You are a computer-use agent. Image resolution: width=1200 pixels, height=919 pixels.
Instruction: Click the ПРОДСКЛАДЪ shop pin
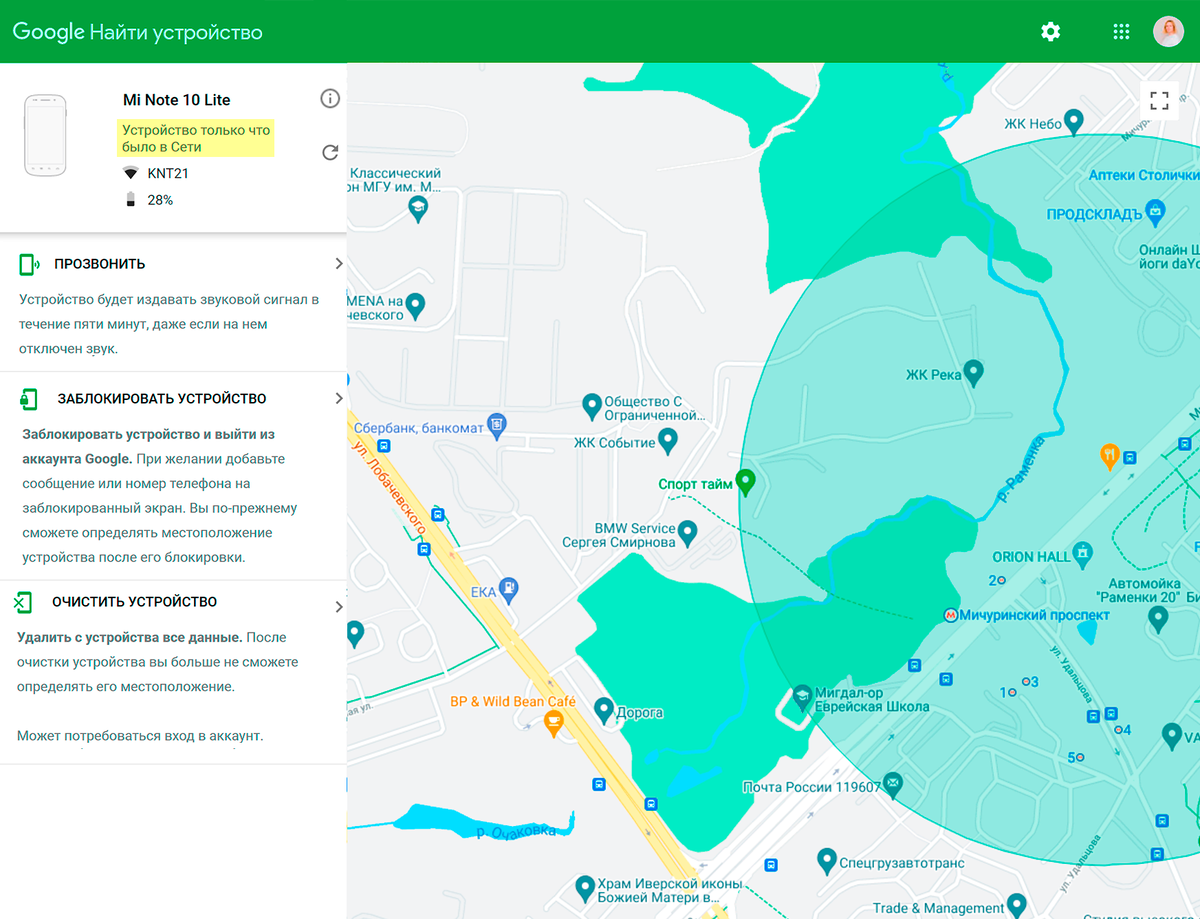[x=1156, y=212]
